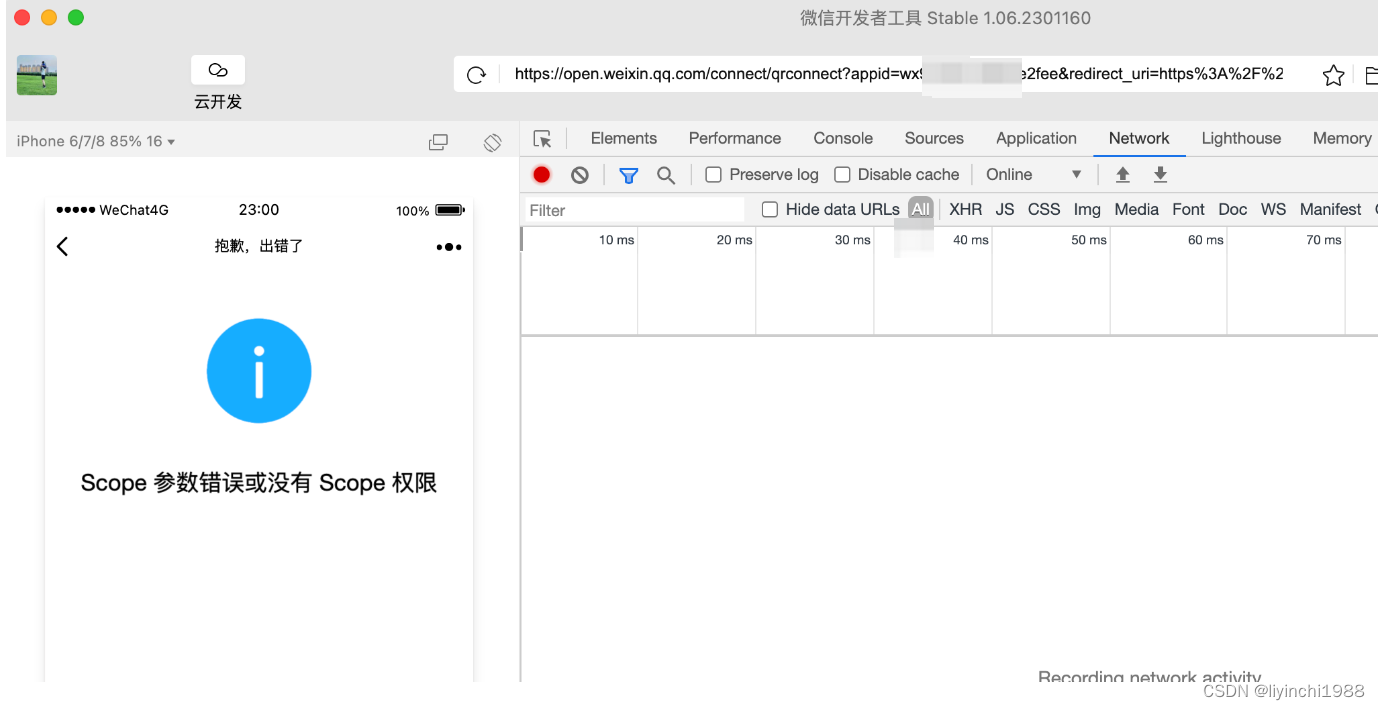Switch to the Lighthouse tab
Image resolution: width=1380 pixels, height=710 pixels.
[x=1241, y=138]
